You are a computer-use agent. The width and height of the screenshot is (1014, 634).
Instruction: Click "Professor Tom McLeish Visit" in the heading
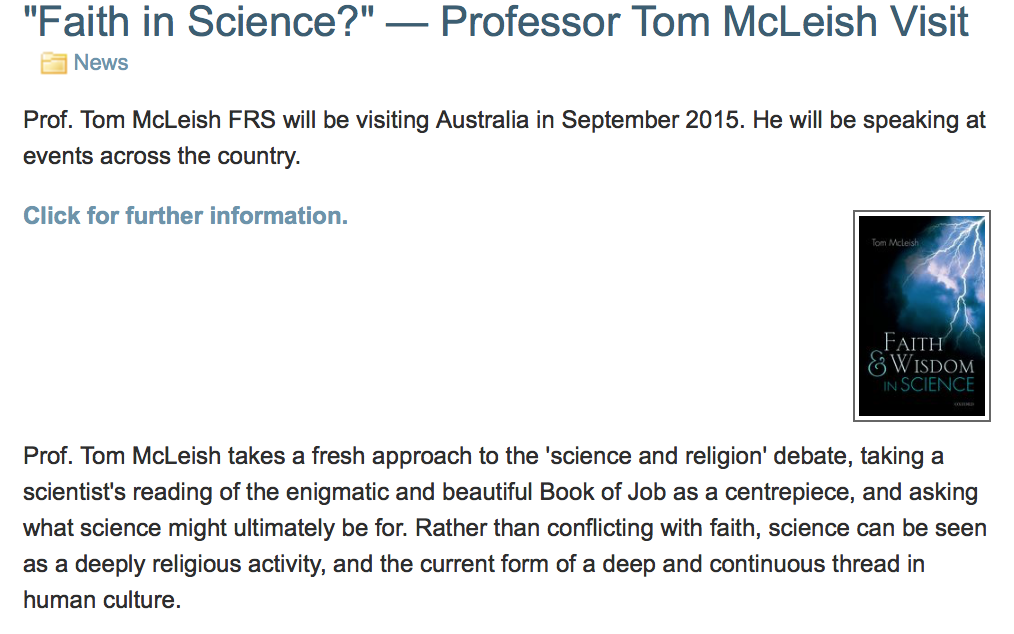coord(704,22)
